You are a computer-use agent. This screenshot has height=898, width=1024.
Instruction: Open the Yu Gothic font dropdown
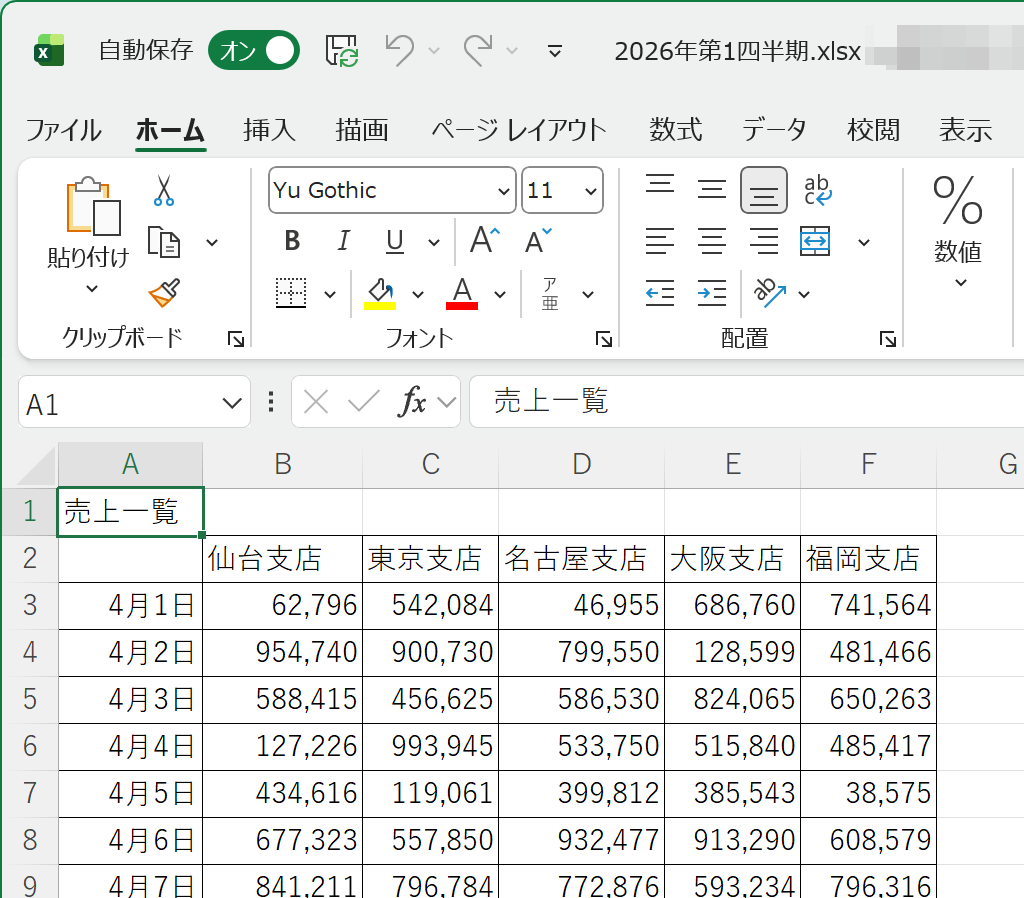coord(502,190)
